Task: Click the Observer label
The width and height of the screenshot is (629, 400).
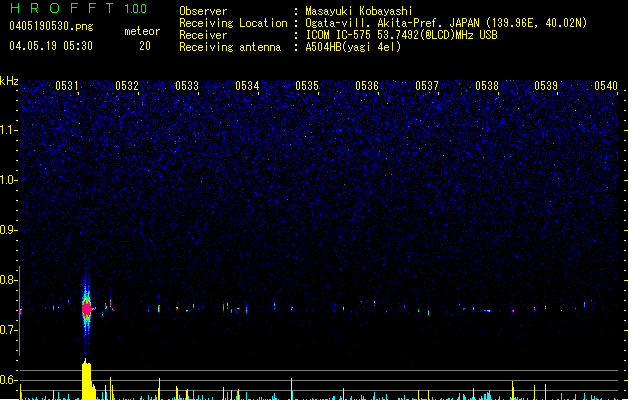Action: coord(203,11)
